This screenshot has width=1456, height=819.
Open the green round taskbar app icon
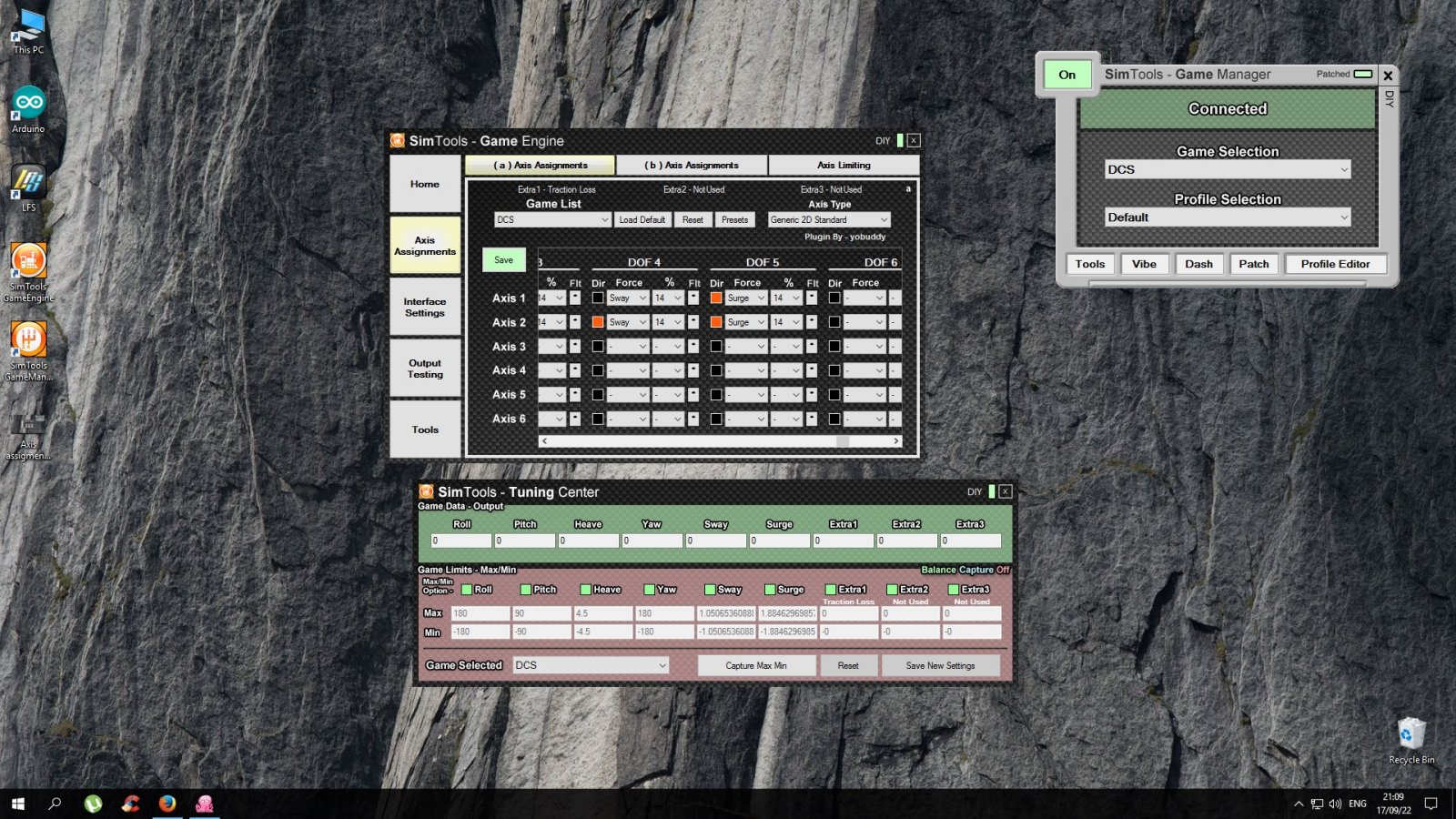[x=93, y=804]
